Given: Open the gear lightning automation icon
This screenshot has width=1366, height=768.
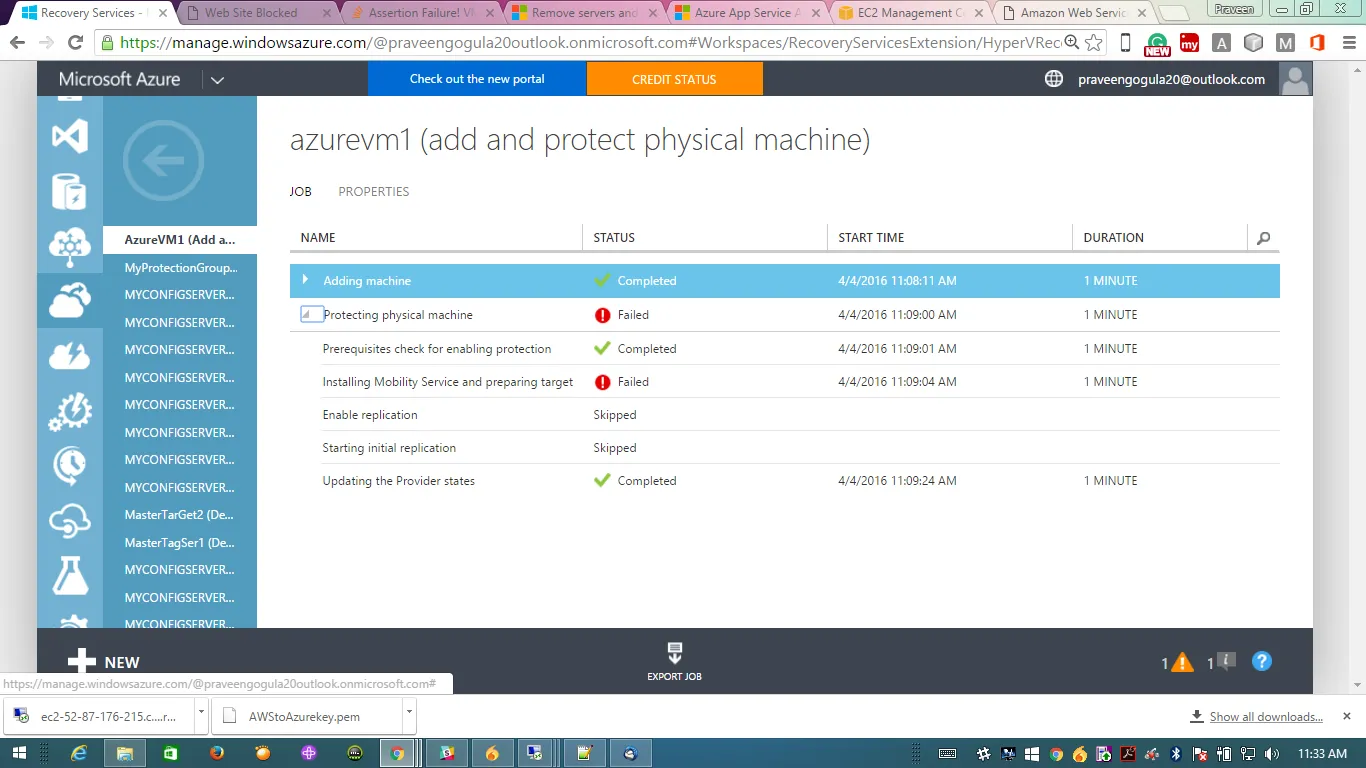Looking at the screenshot, I should 70,410.
